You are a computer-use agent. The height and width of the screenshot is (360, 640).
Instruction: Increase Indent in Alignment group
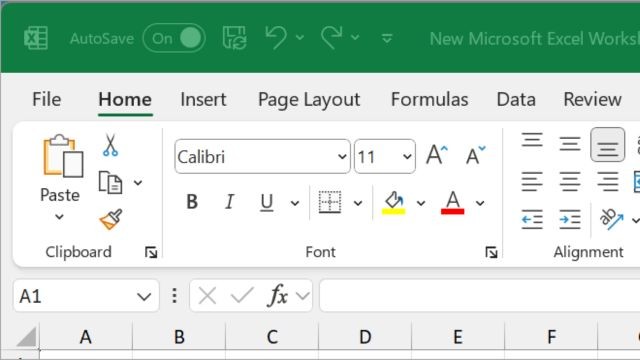point(570,219)
